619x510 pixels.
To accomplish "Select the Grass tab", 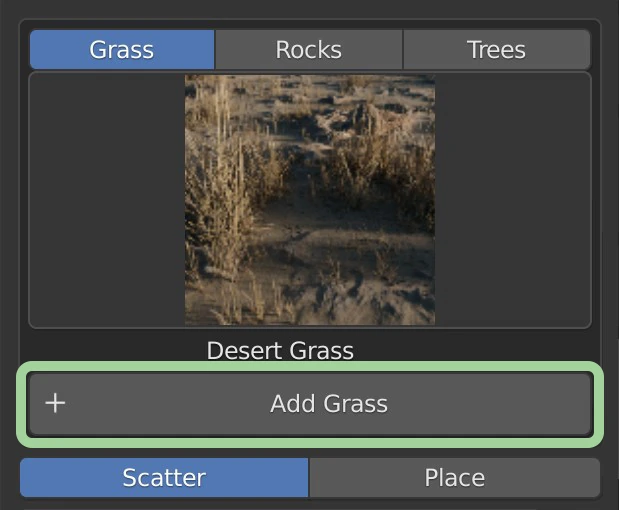I will click(x=122, y=49).
